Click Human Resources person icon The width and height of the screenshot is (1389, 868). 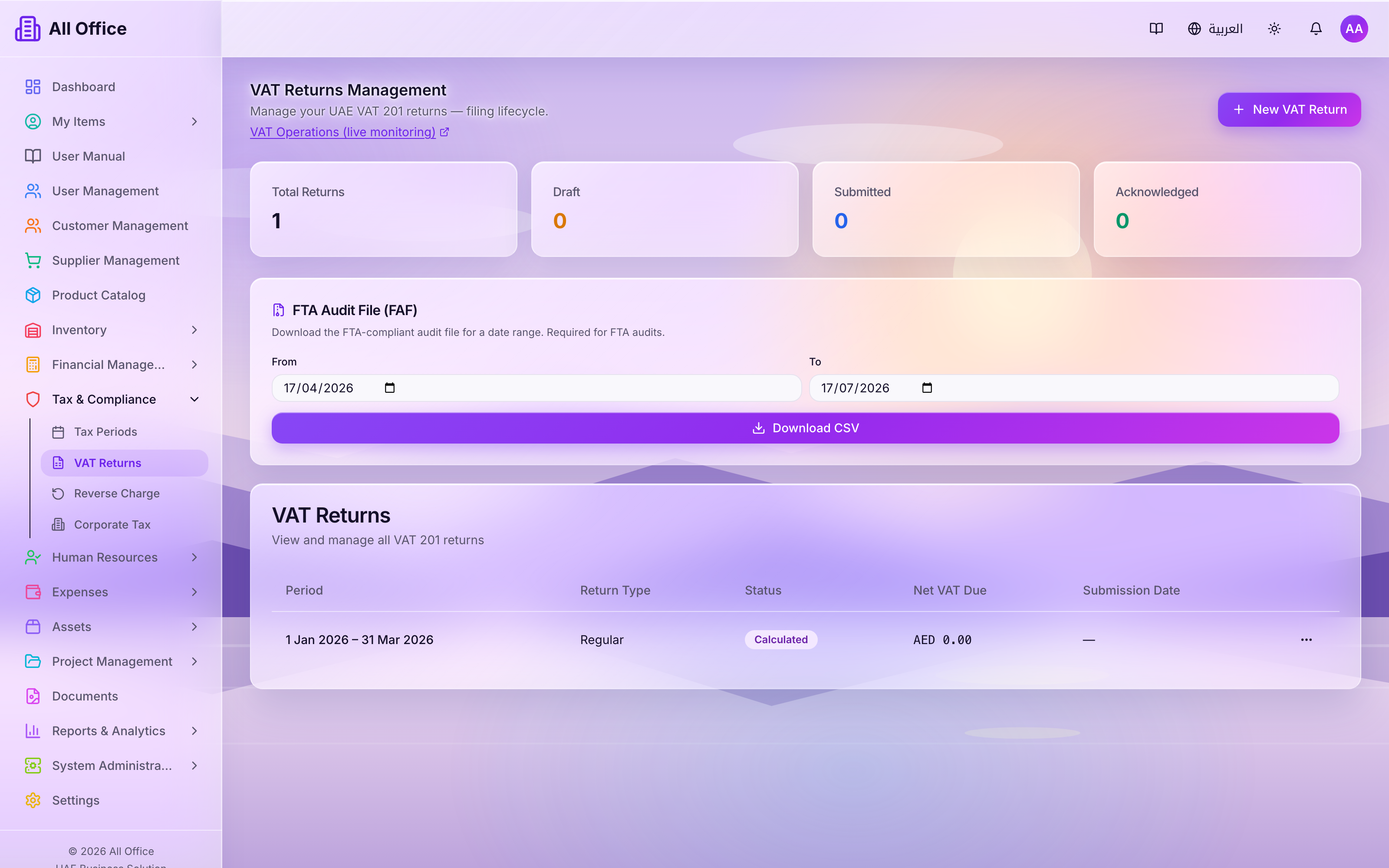pos(33,557)
